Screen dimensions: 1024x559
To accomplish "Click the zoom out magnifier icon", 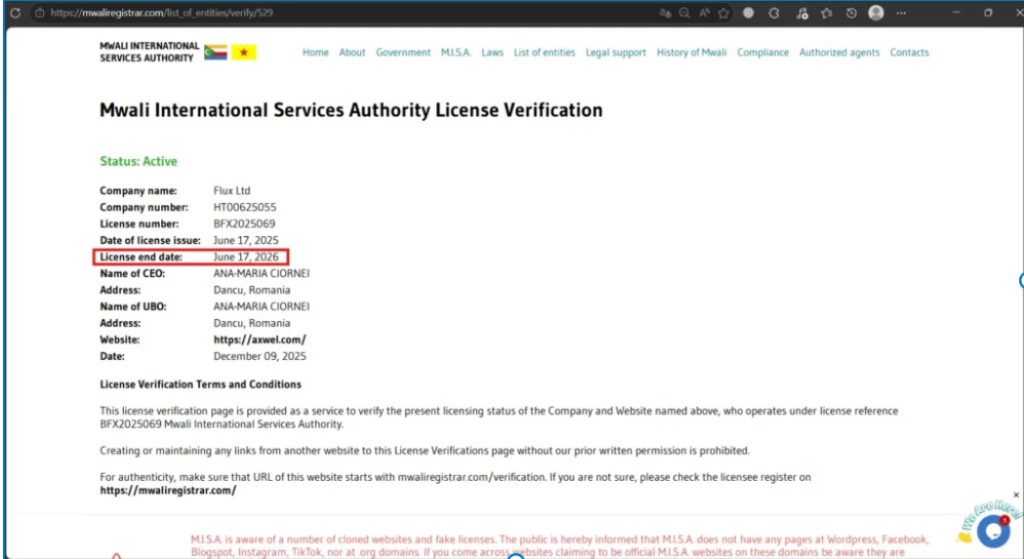I will 684,13.
